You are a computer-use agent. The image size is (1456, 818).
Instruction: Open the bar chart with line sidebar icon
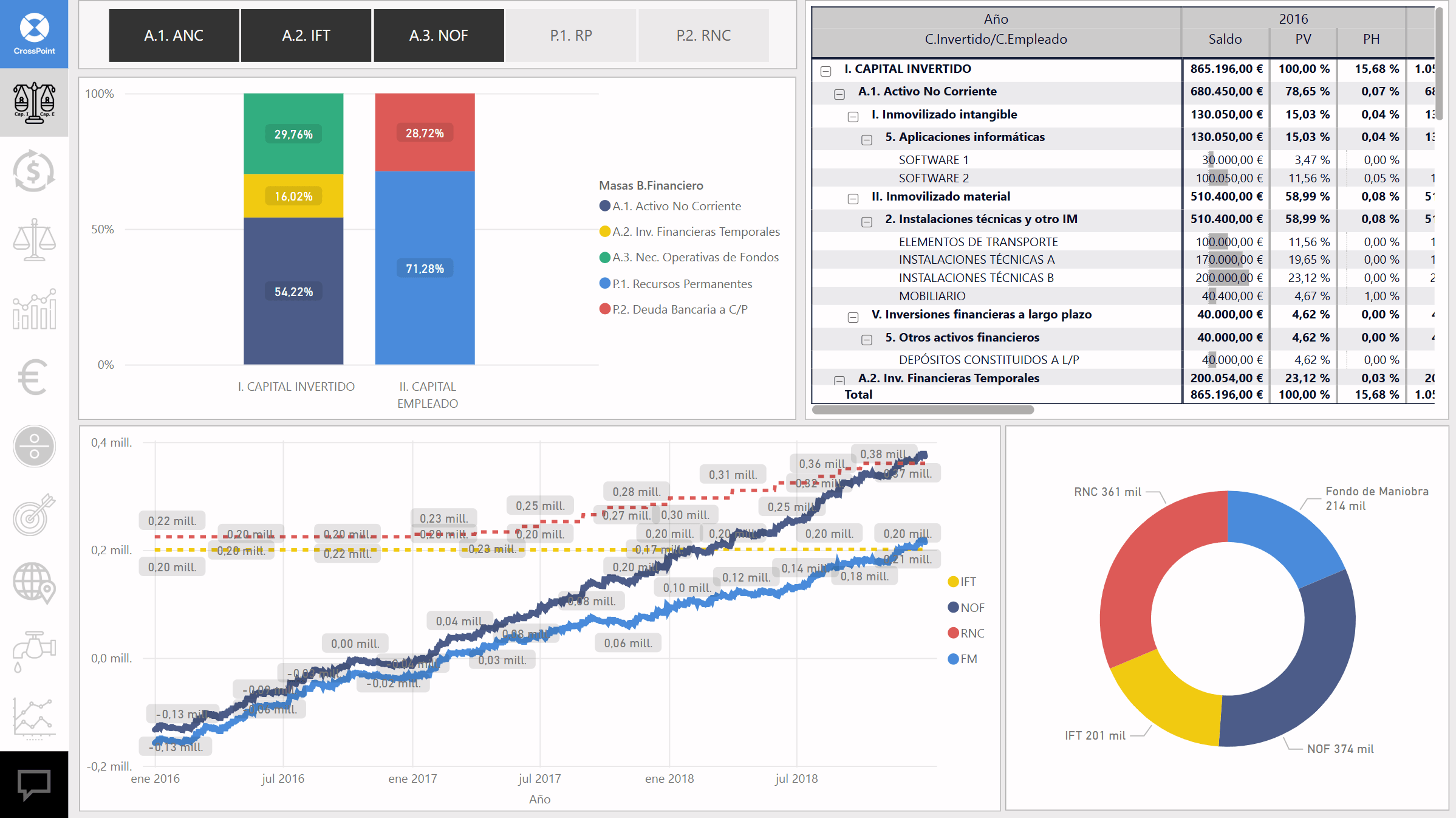coord(34,309)
